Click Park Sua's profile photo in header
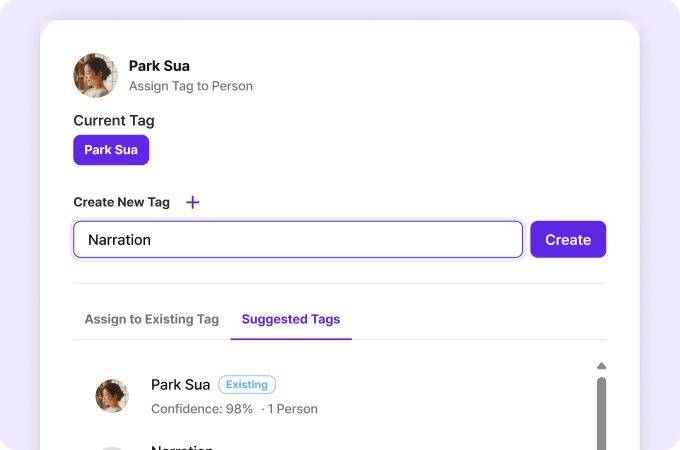This screenshot has height=450, width=680. click(x=96, y=76)
